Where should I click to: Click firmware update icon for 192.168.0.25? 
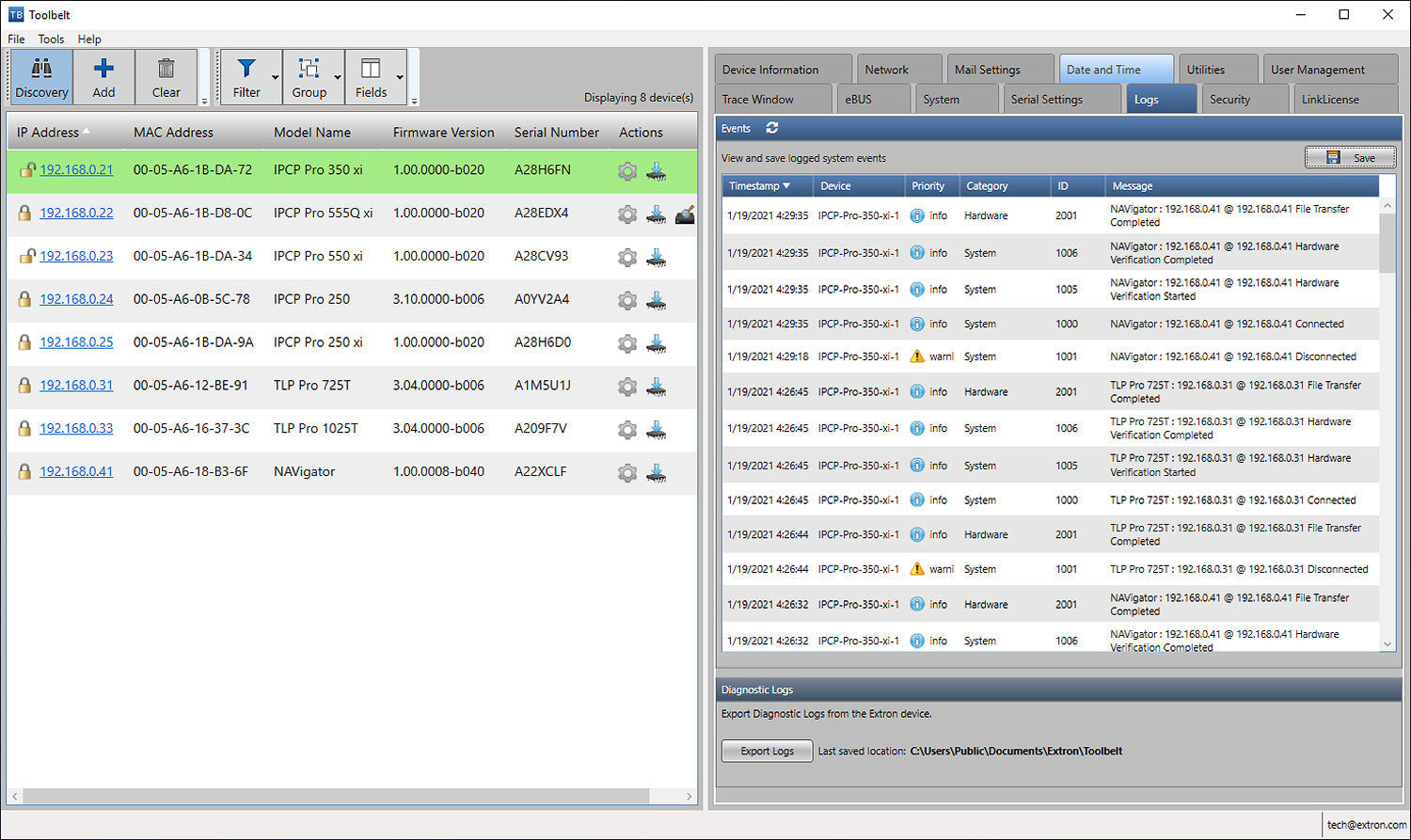point(657,344)
